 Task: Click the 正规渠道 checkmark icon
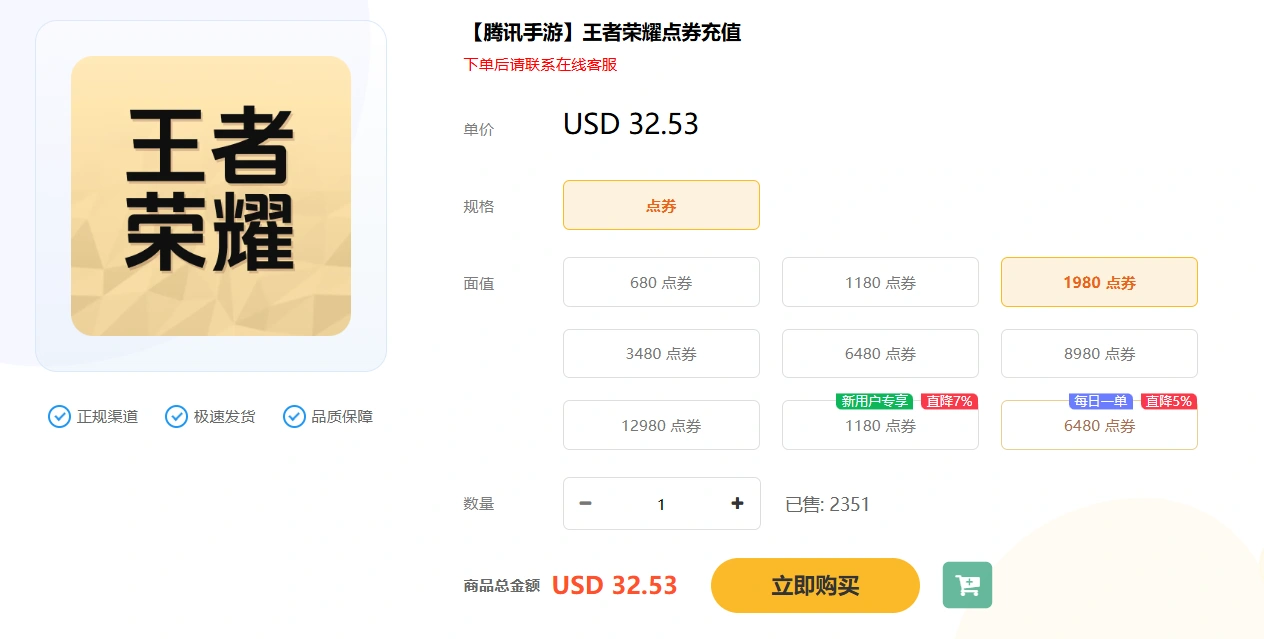point(59,416)
